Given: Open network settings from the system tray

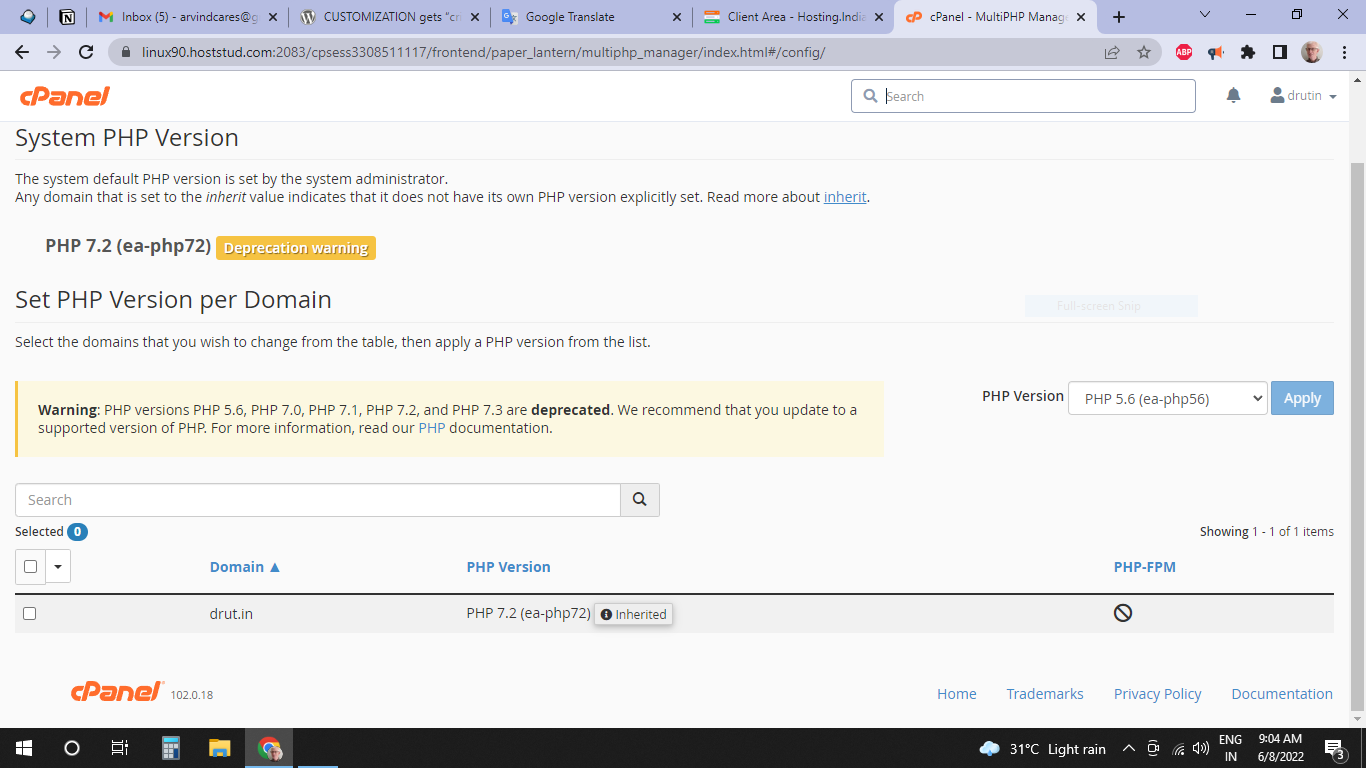Looking at the screenshot, I should [1178, 749].
